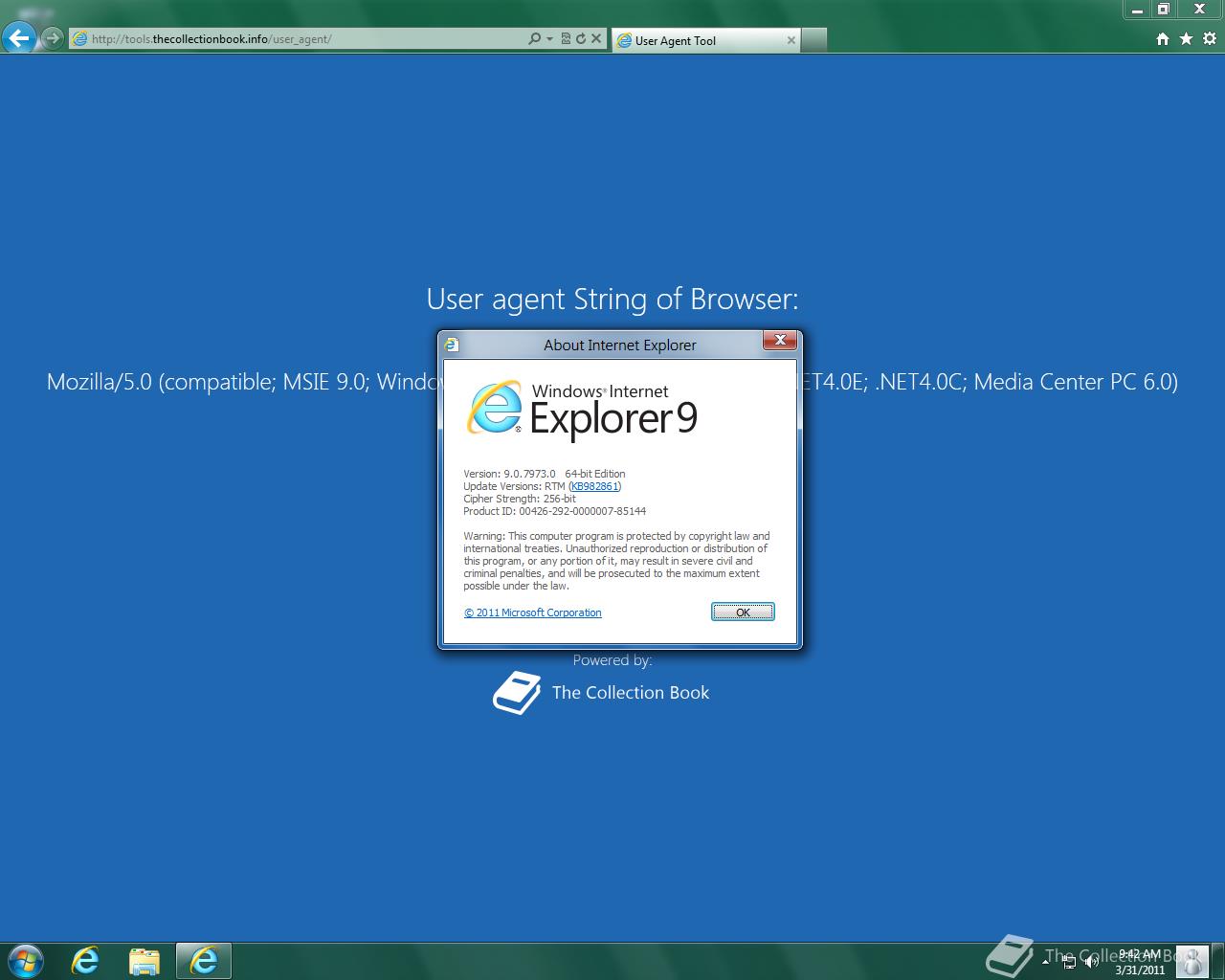Click the Collection Book logo icon on page
The height and width of the screenshot is (980, 1225).
click(x=517, y=693)
